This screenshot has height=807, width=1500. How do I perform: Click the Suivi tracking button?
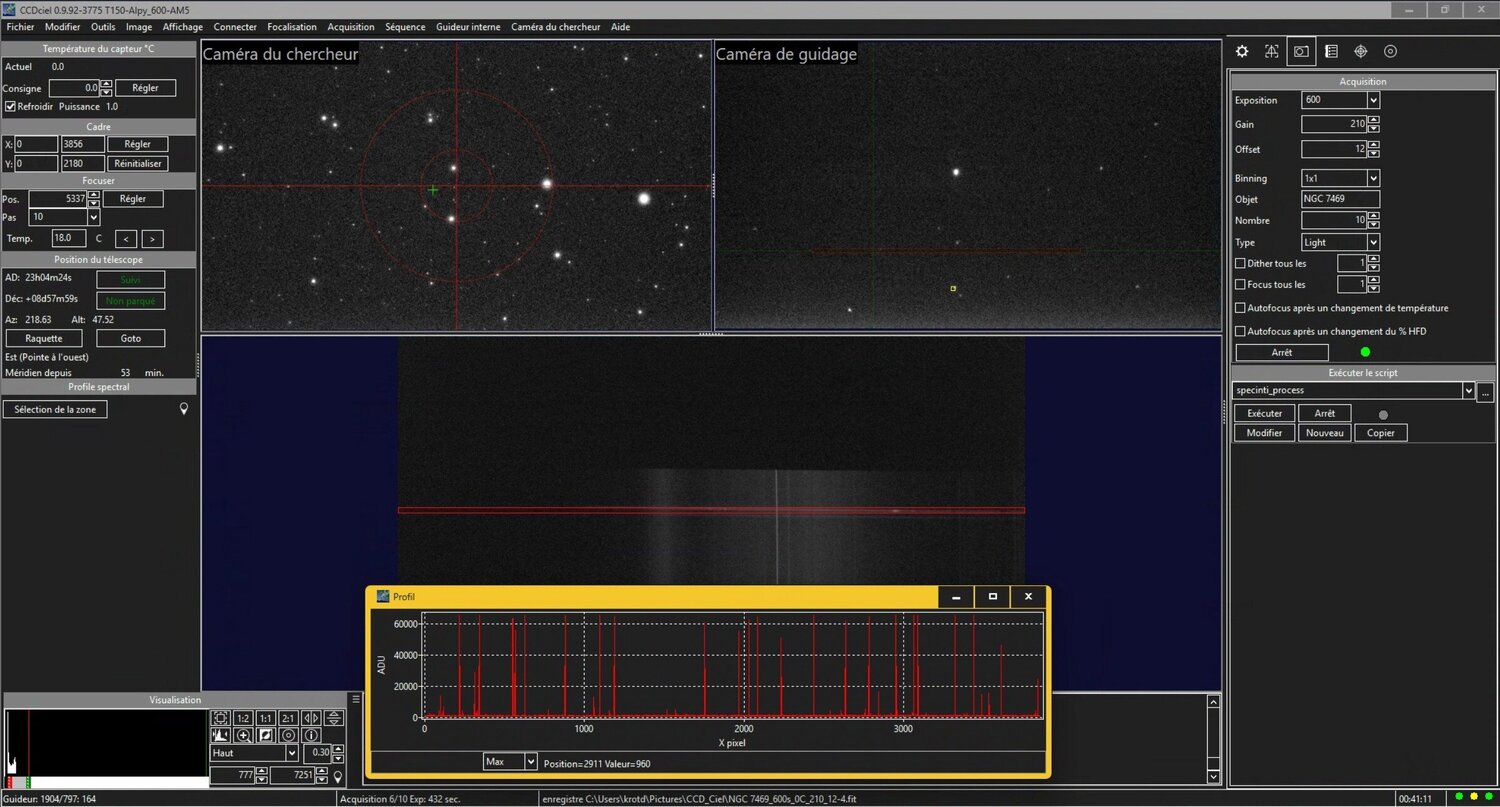click(x=131, y=280)
